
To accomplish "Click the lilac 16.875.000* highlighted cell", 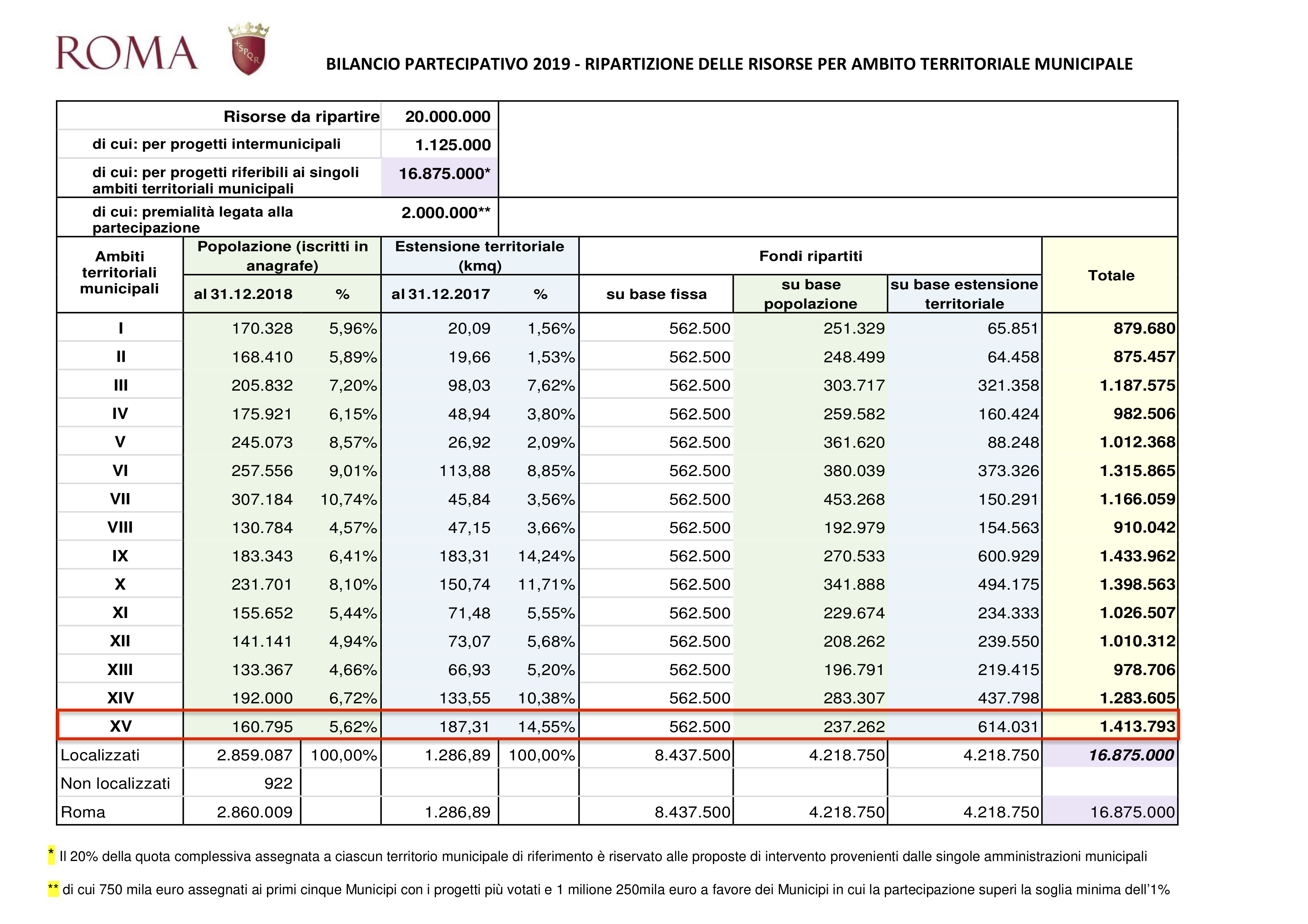I will (x=444, y=174).
